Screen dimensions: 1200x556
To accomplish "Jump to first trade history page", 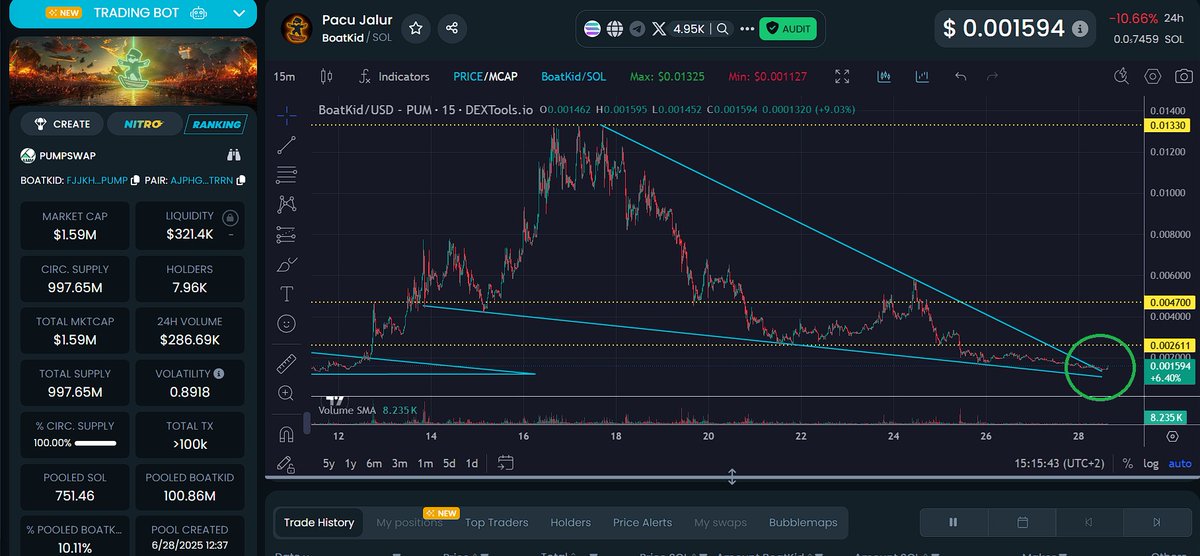I will coord(1089,522).
